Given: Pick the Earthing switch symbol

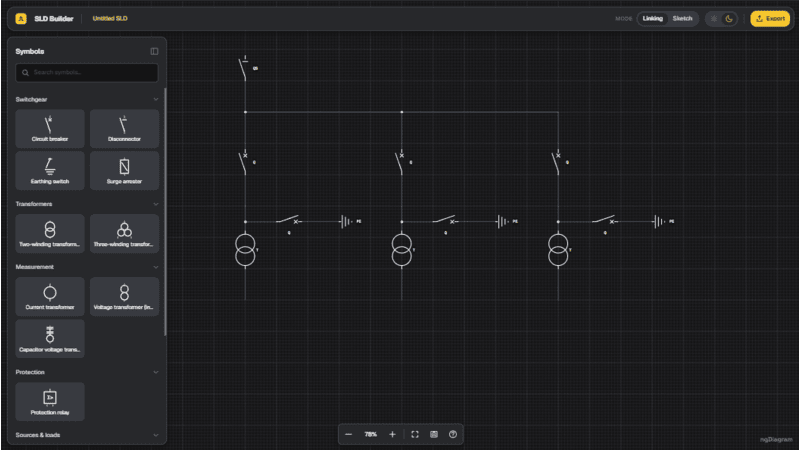Looking at the screenshot, I should click(x=50, y=171).
